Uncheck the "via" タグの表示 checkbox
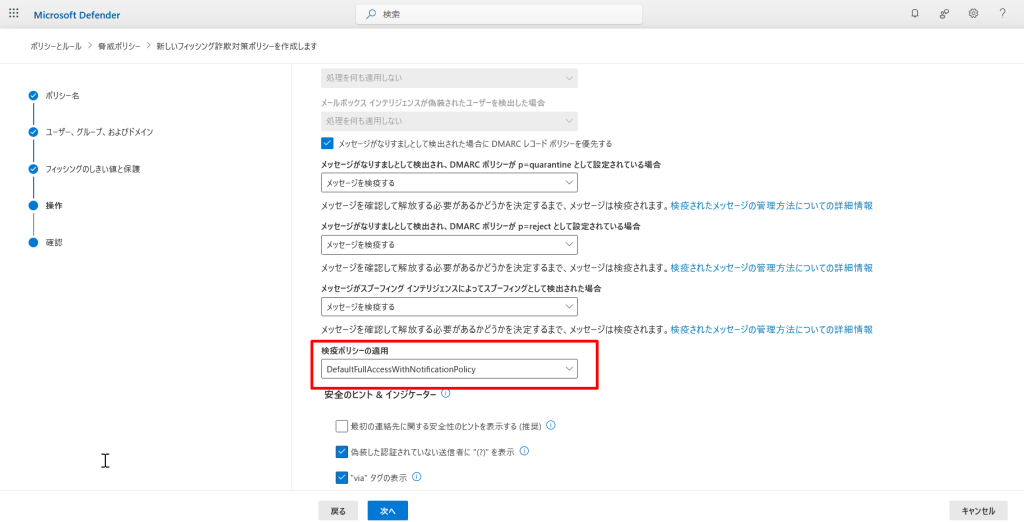This screenshot has width=1024, height=522. (342, 477)
